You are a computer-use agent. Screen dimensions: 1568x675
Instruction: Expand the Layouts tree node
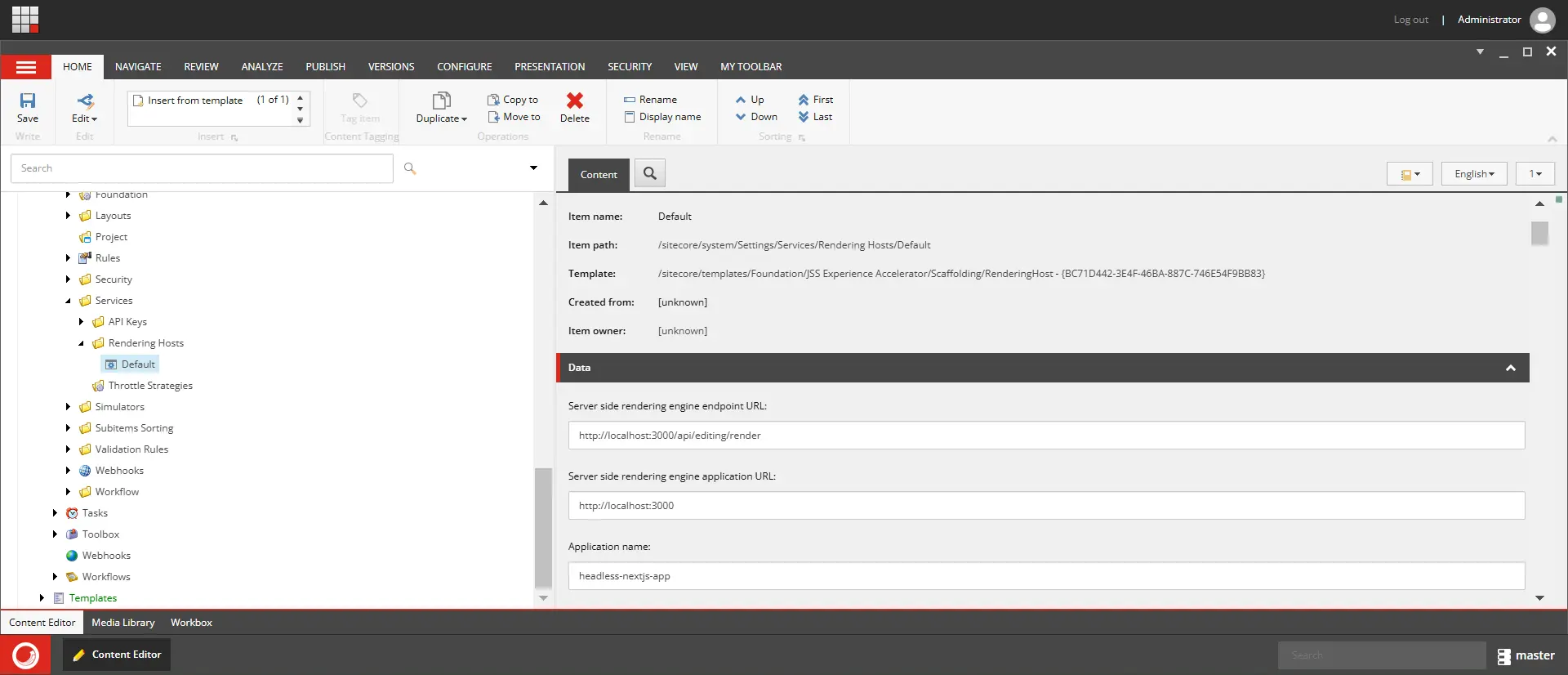pyautogui.click(x=68, y=216)
